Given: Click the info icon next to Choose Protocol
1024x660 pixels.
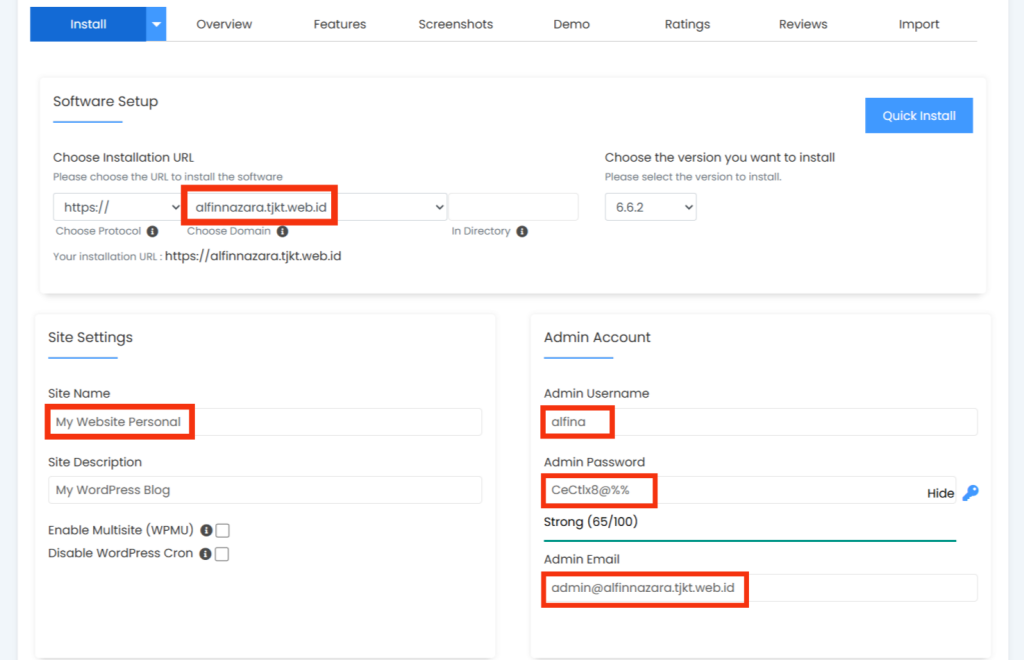Looking at the screenshot, I should click(x=153, y=231).
